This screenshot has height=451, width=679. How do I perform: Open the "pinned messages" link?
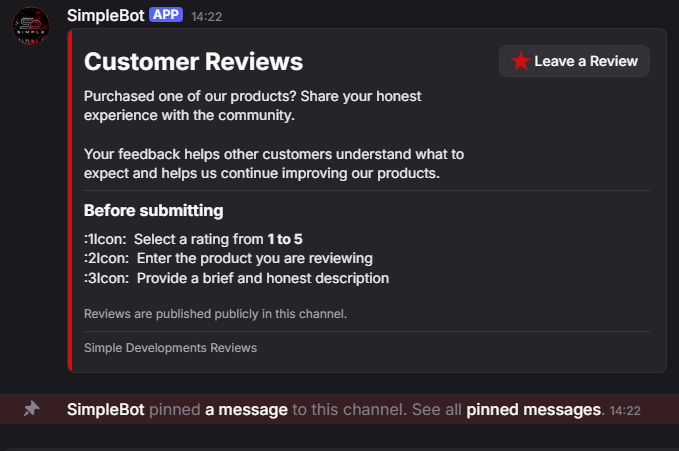pos(533,409)
